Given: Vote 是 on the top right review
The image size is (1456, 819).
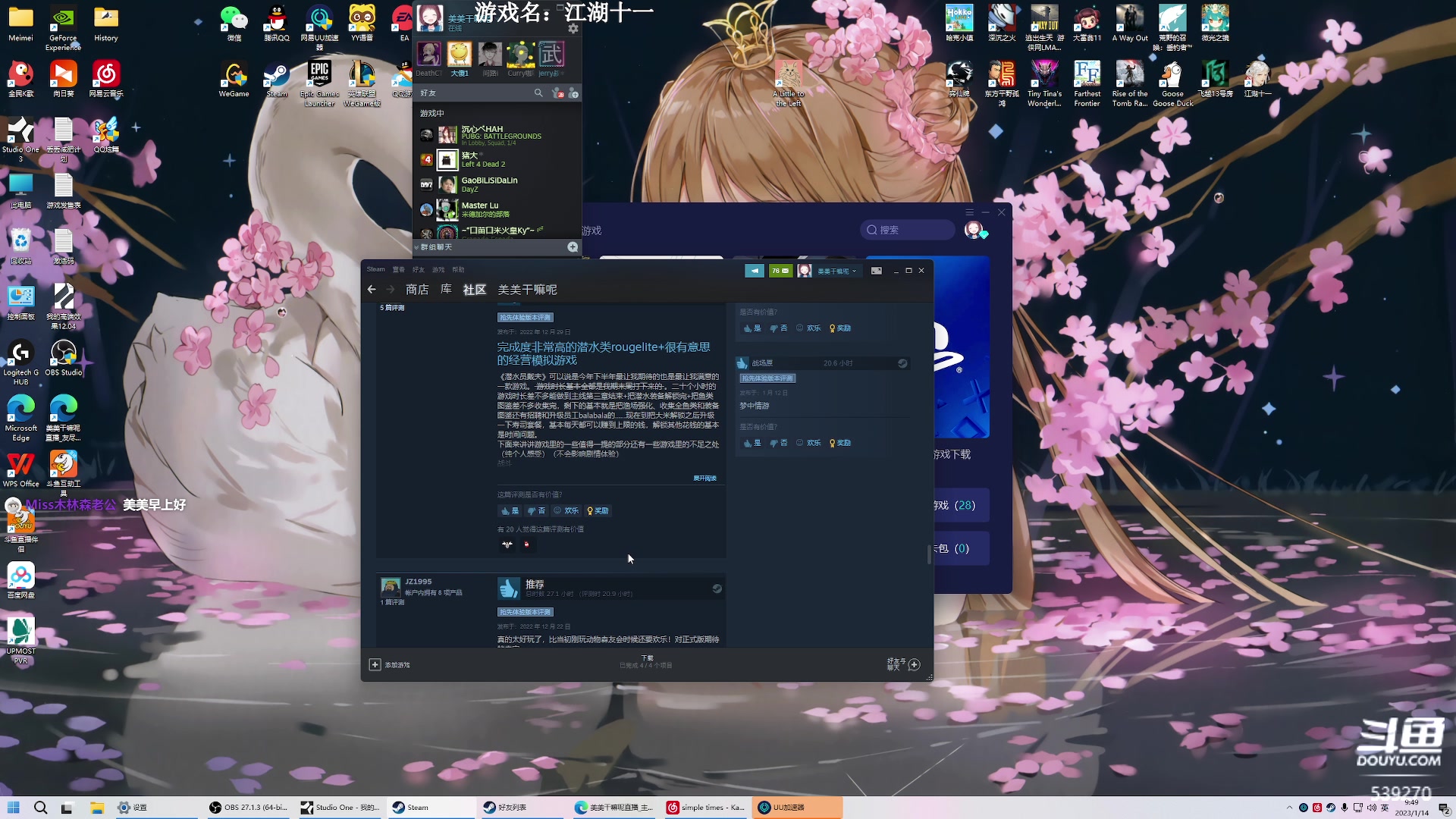Looking at the screenshot, I should click(x=752, y=328).
